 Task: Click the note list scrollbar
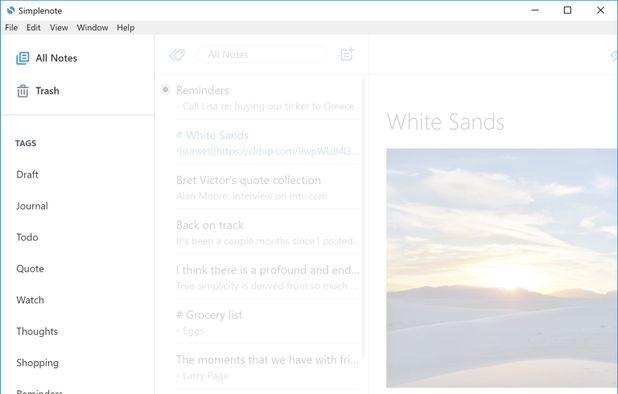point(363,217)
